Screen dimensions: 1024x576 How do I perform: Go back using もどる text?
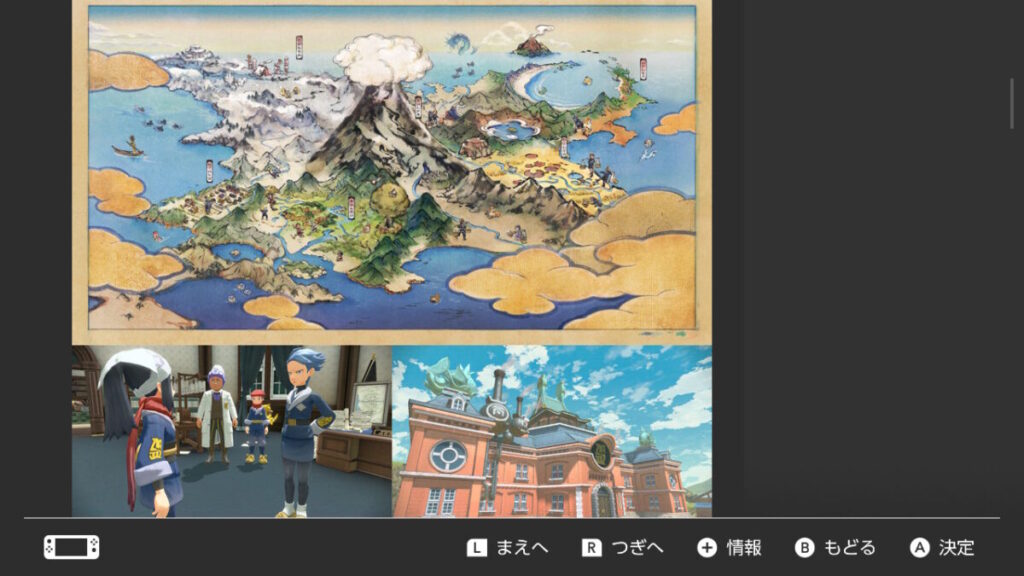(849, 548)
